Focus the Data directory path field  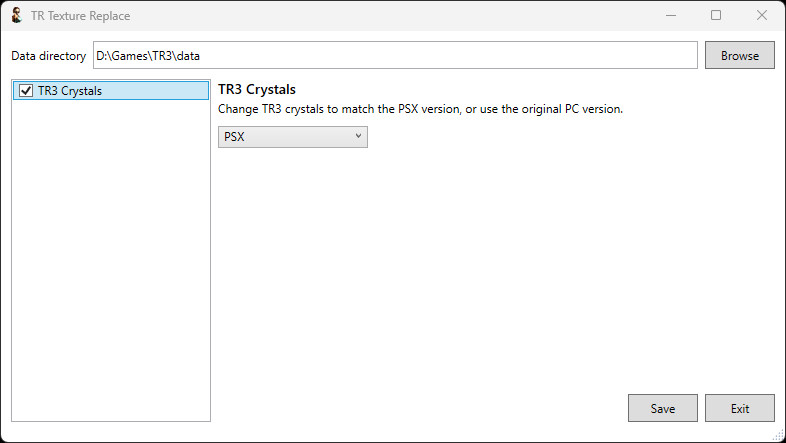pos(395,56)
